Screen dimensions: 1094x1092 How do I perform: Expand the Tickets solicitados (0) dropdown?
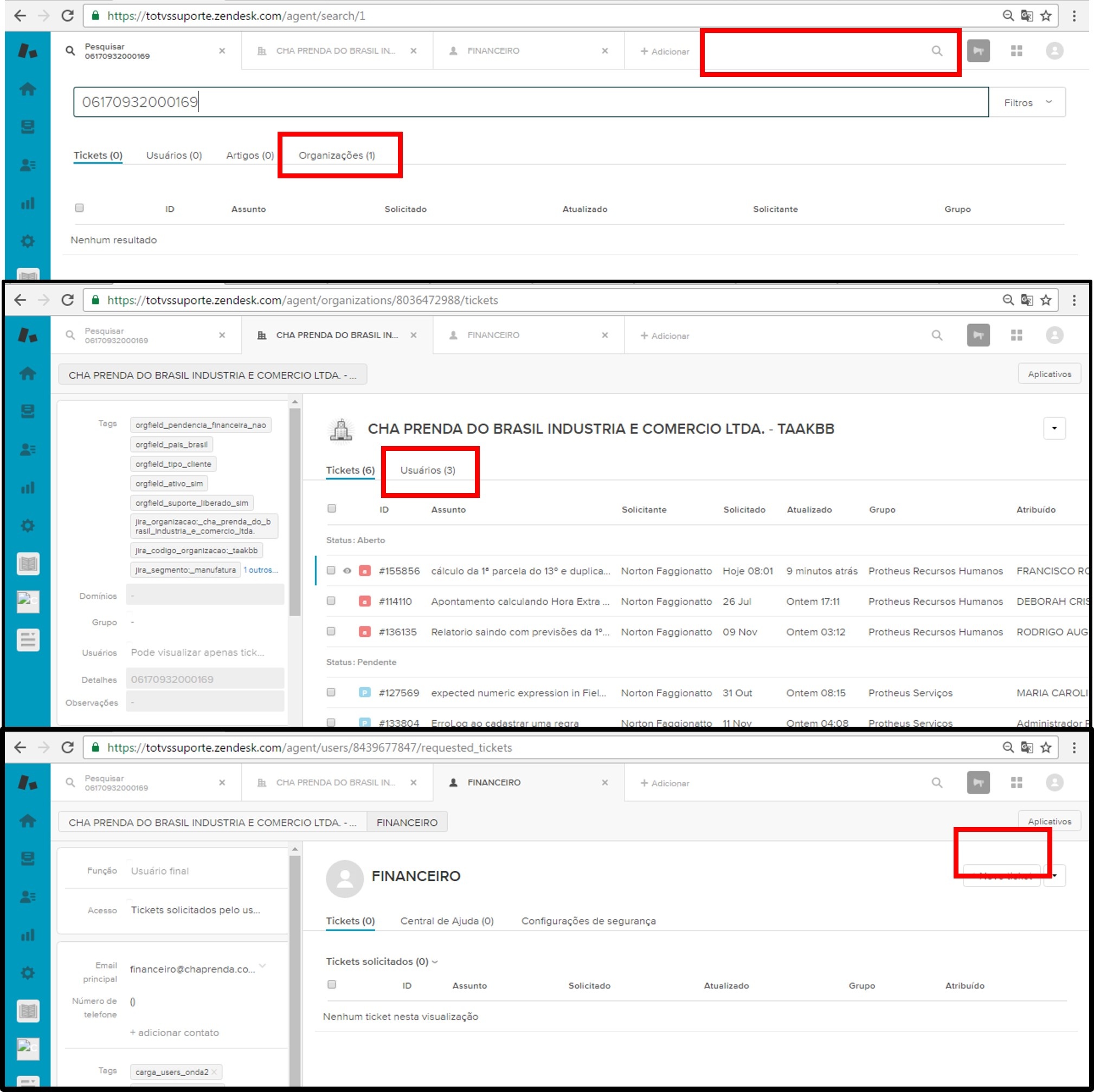coord(381,961)
